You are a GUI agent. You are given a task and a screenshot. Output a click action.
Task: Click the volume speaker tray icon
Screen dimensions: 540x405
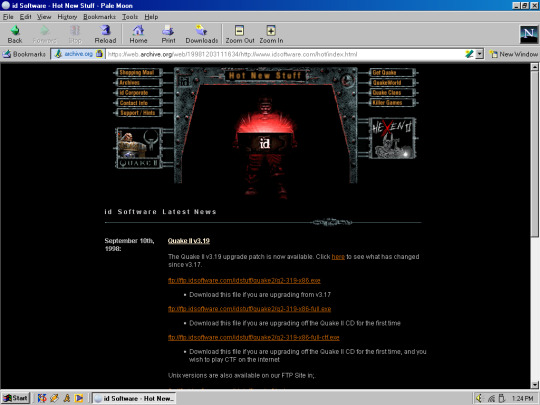[x=479, y=398]
